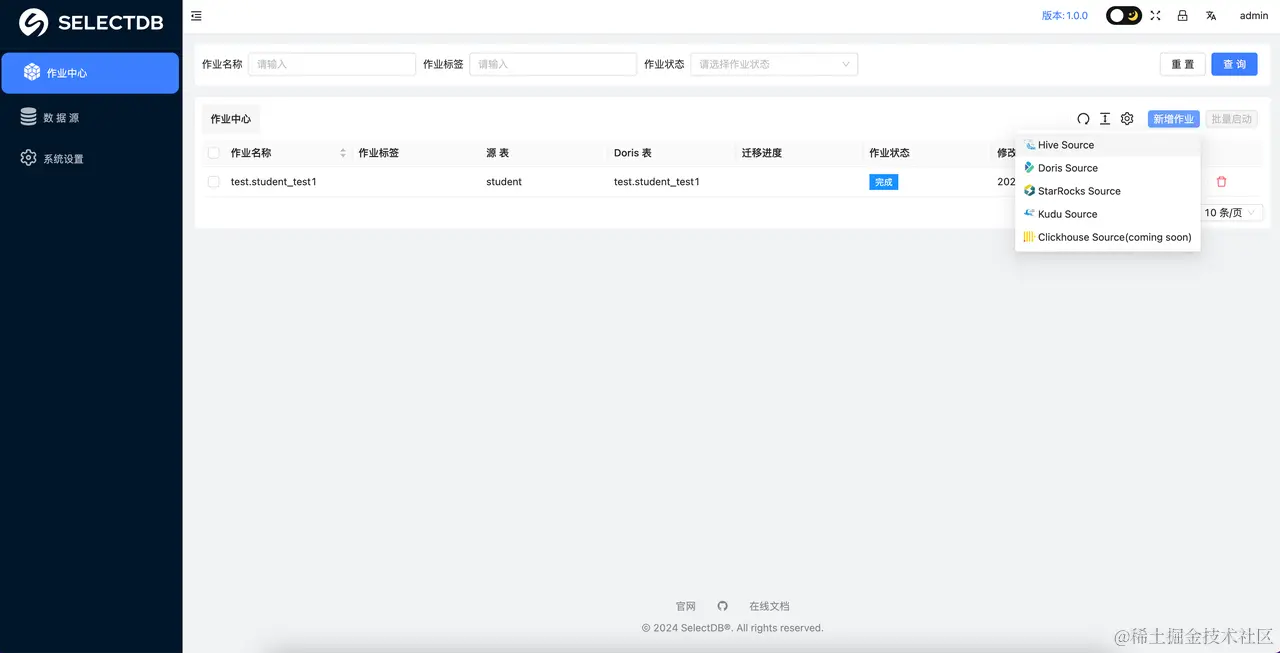
Task: Click the 作业中心 cube icon in sidebar
Action: [x=32, y=72]
